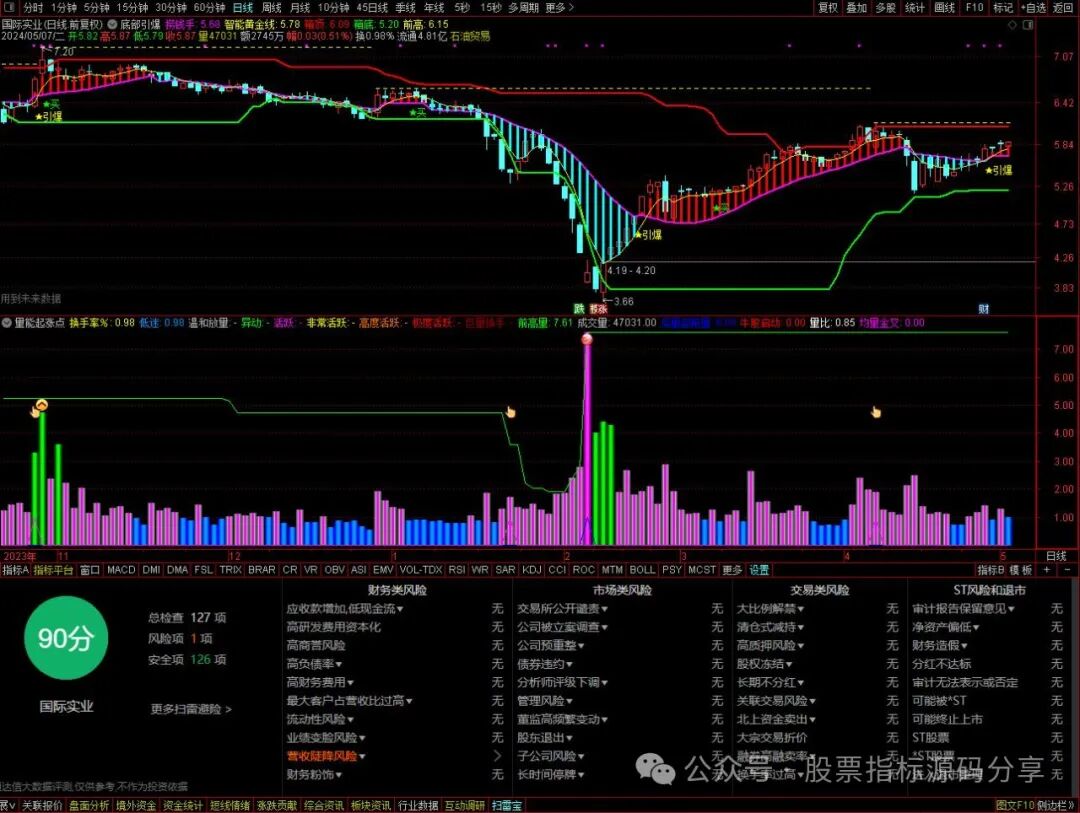Screen dimensions: 1080x813
Task: Click the pointing-hand marker near February volume drop
Action: click(510, 412)
